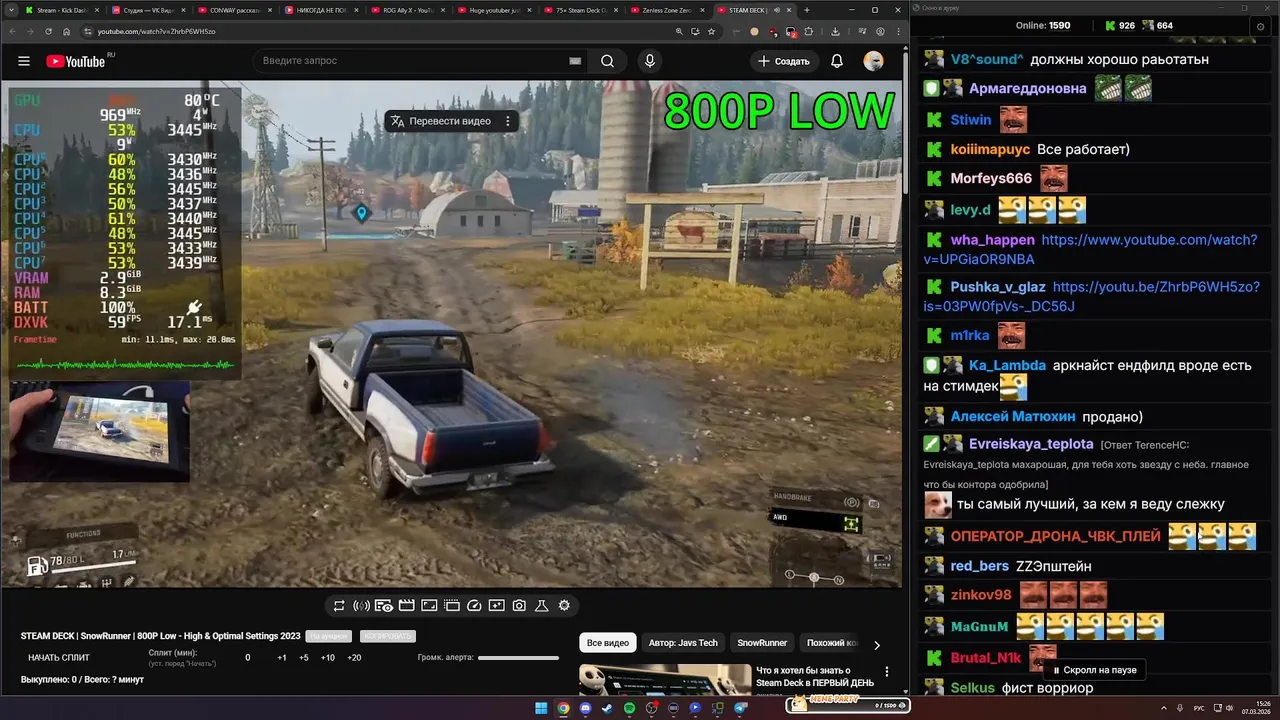The width and height of the screenshot is (1280, 720).
Task: Open YouTube notifications bell
Action: click(837, 61)
